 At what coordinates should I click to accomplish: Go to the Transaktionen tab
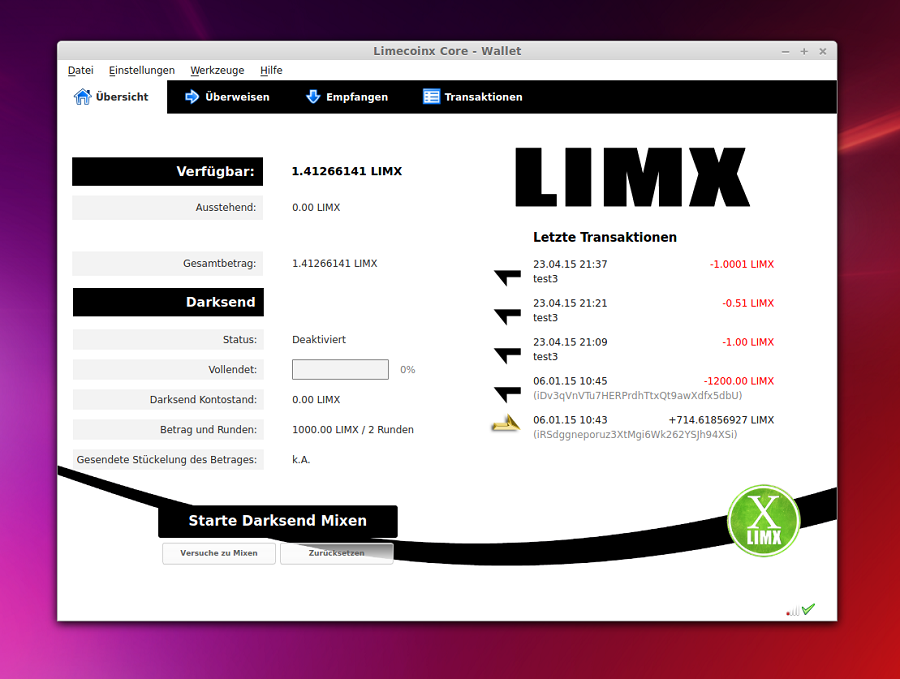[x=472, y=97]
